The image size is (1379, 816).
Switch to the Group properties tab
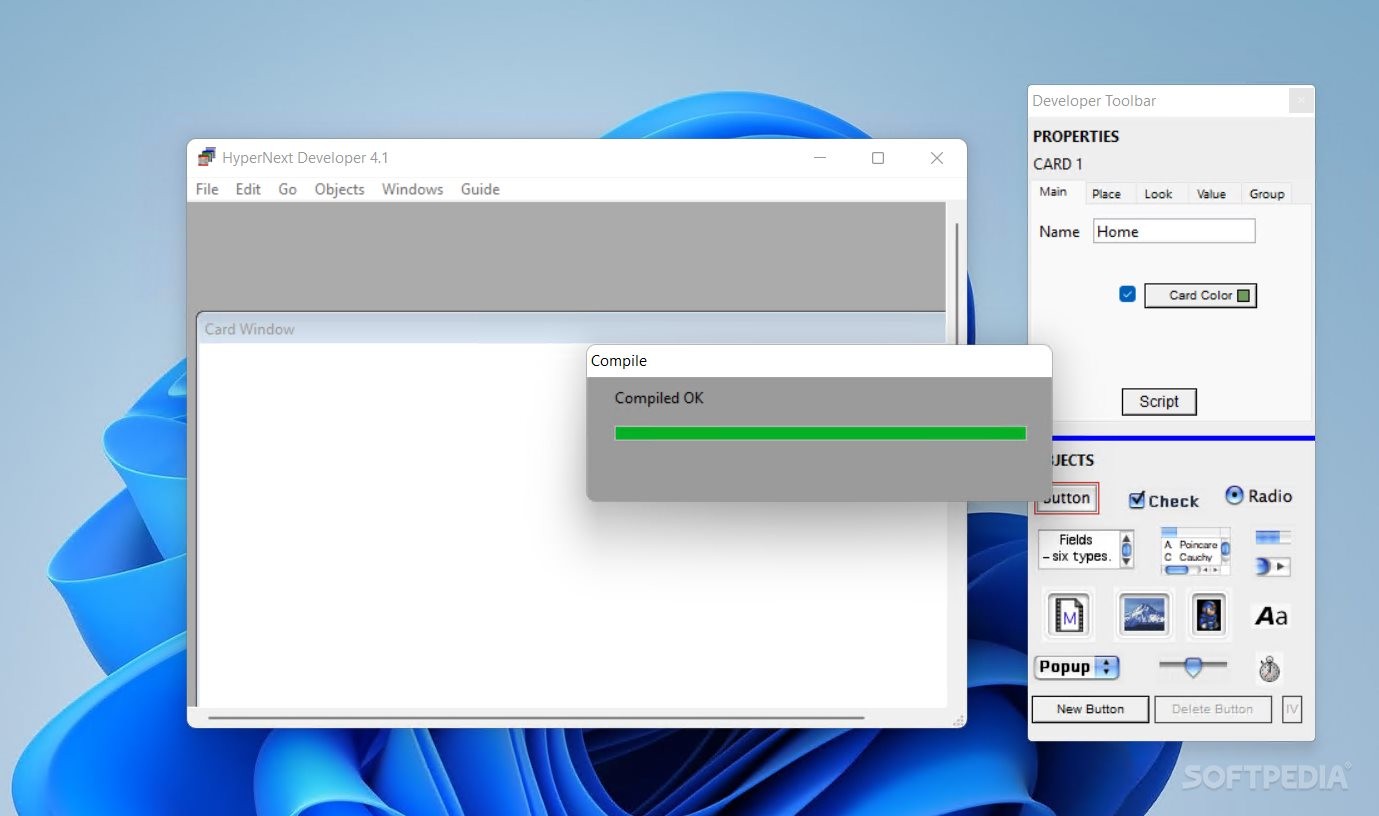coord(1266,194)
